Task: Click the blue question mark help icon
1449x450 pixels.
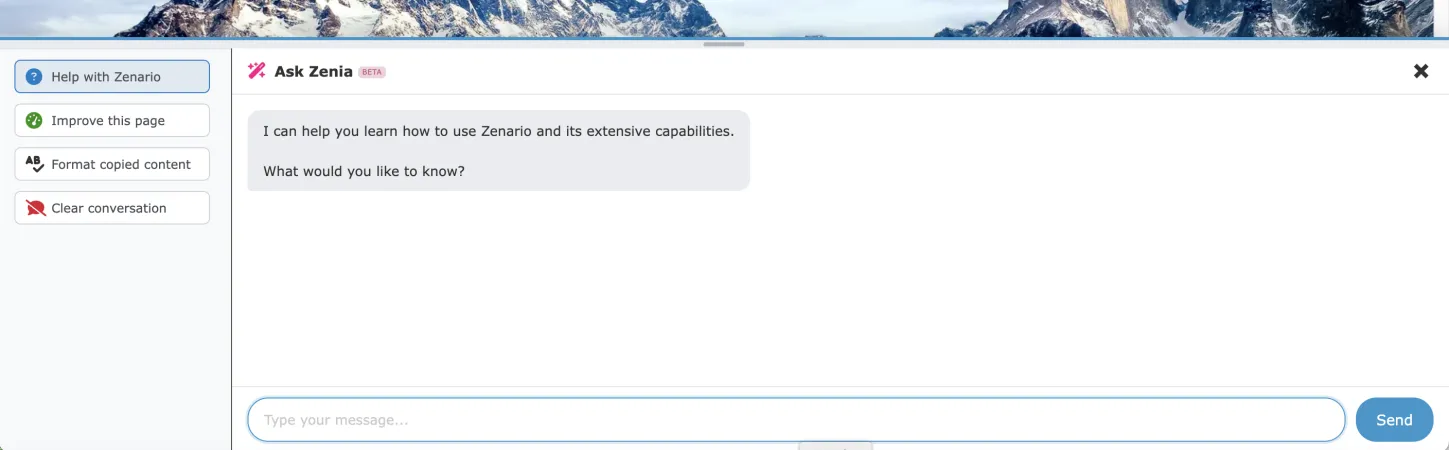Action: coord(35,77)
